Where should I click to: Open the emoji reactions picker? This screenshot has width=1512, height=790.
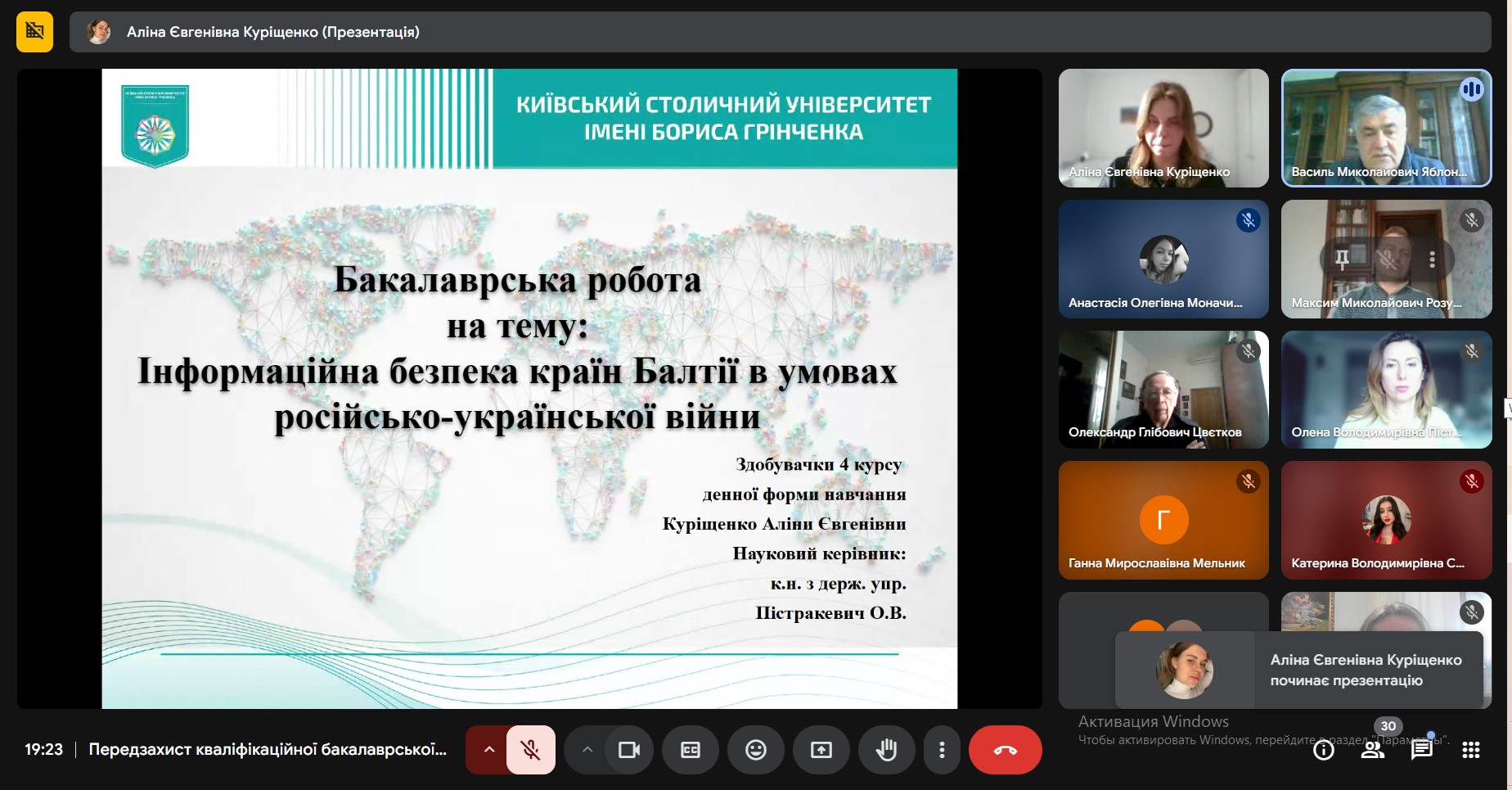756,750
